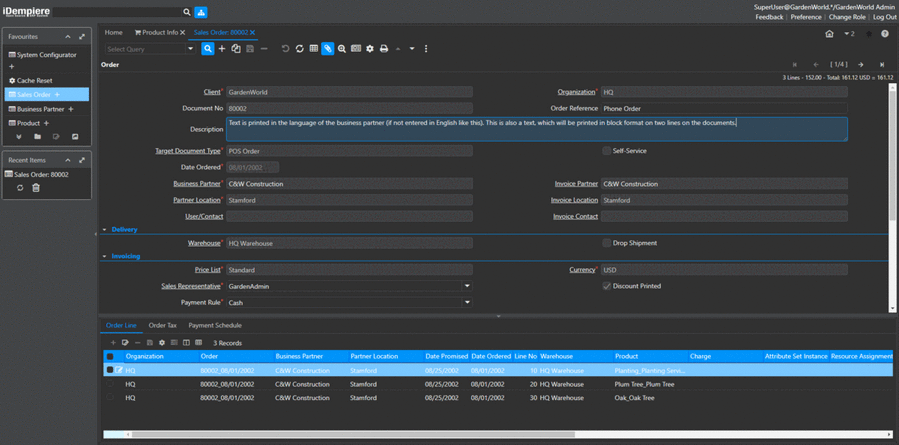The height and width of the screenshot is (445, 899).
Task: Open the Payment Schedule tab
Action: 215,325
